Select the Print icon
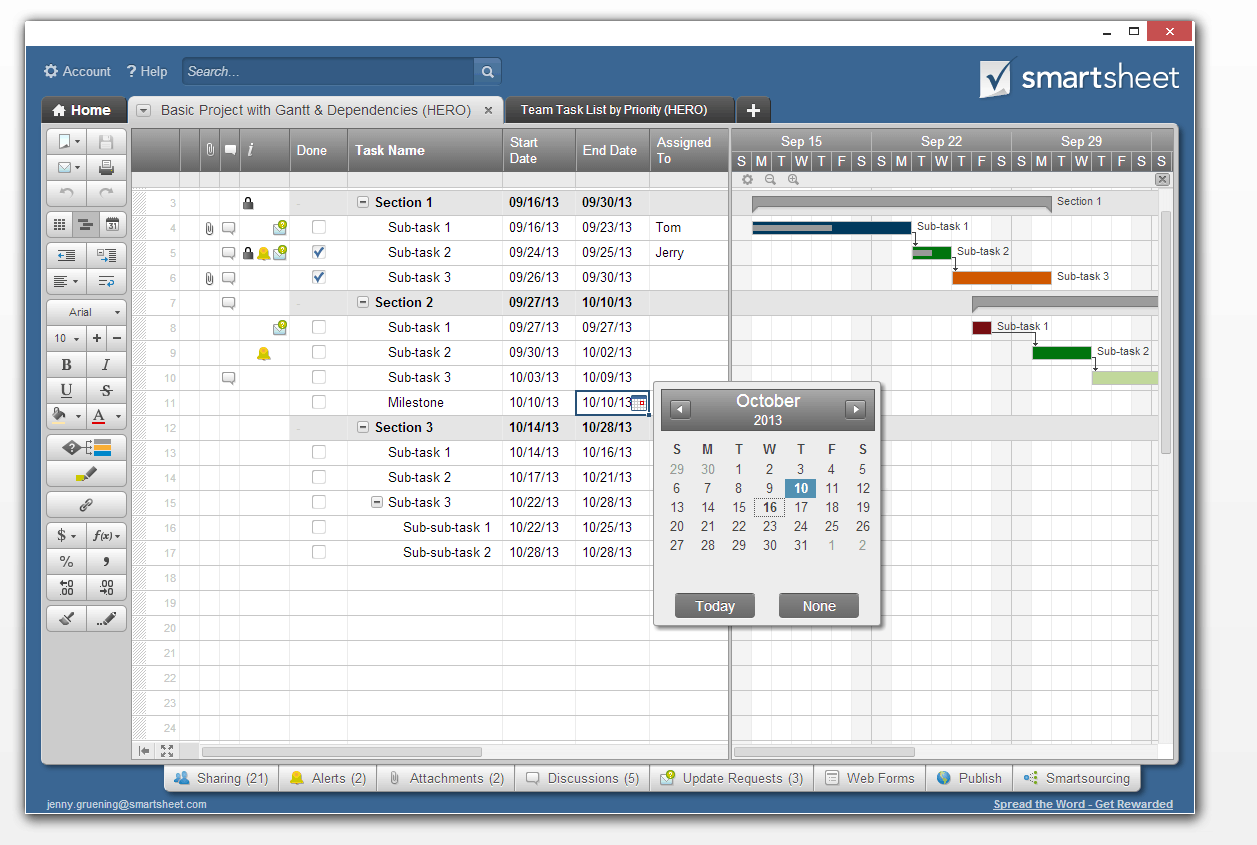 pos(107,167)
